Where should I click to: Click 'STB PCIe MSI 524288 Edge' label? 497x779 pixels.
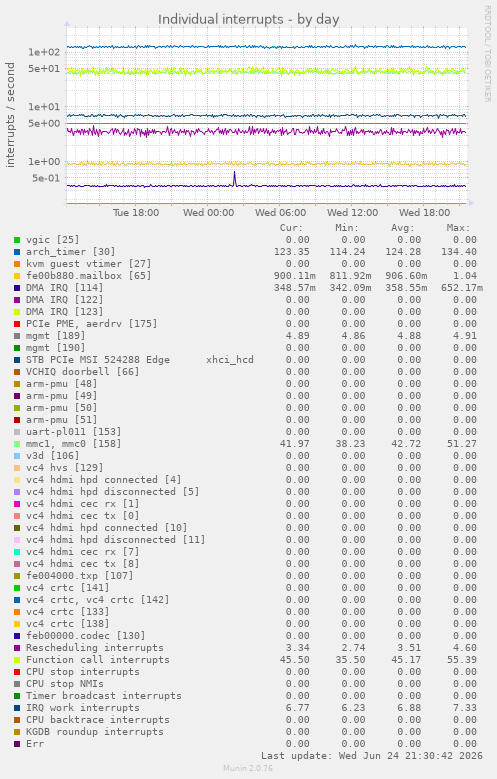coord(98,360)
